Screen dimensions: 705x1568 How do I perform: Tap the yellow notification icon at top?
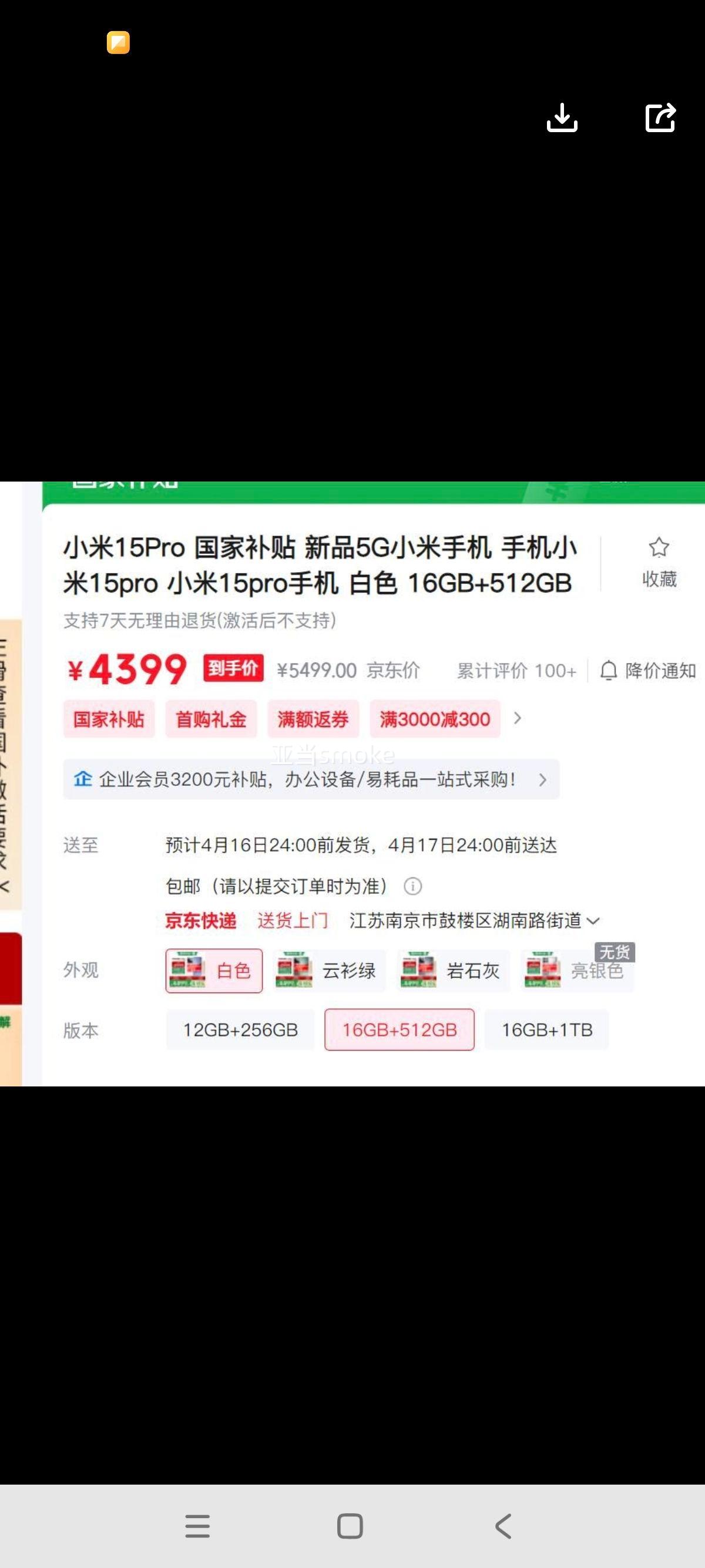point(118,43)
